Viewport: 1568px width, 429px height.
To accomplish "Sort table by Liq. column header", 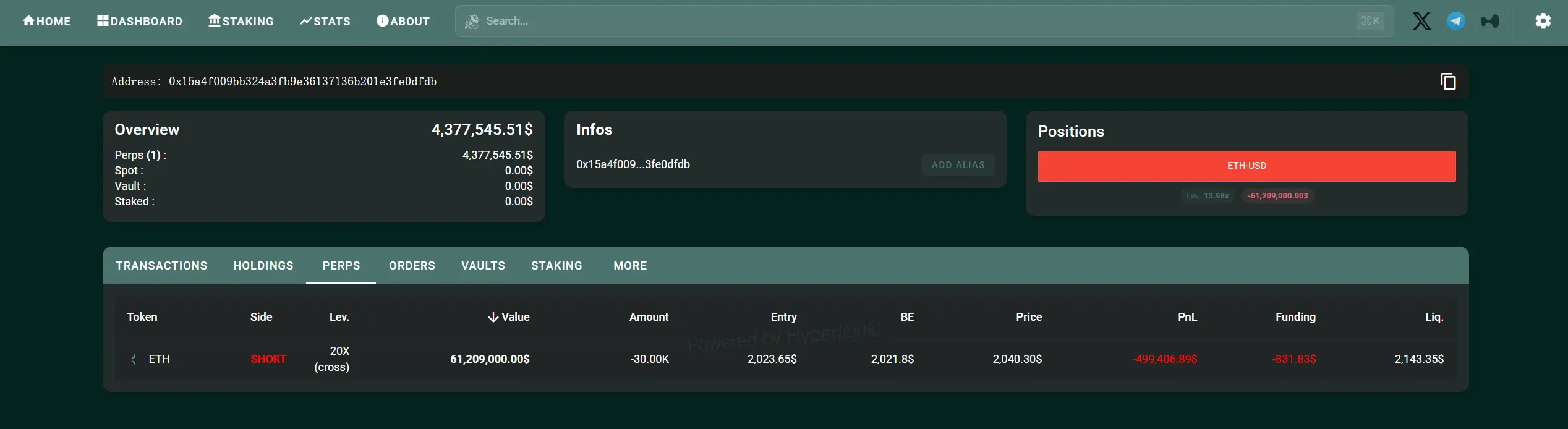I will (x=1434, y=317).
